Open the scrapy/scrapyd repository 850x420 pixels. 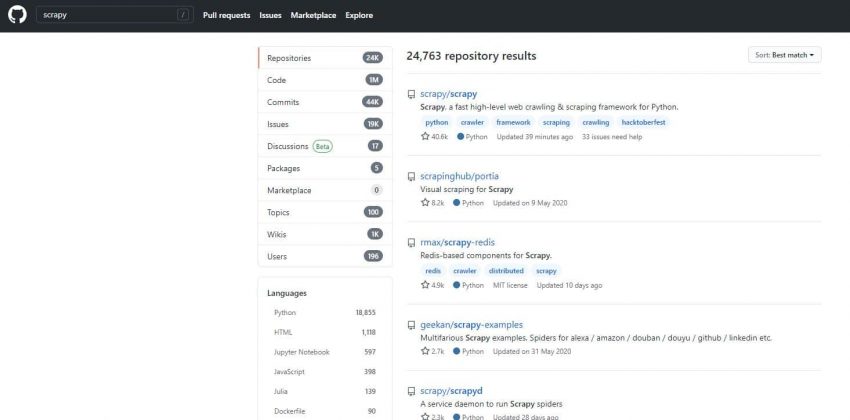[x=451, y=391]
